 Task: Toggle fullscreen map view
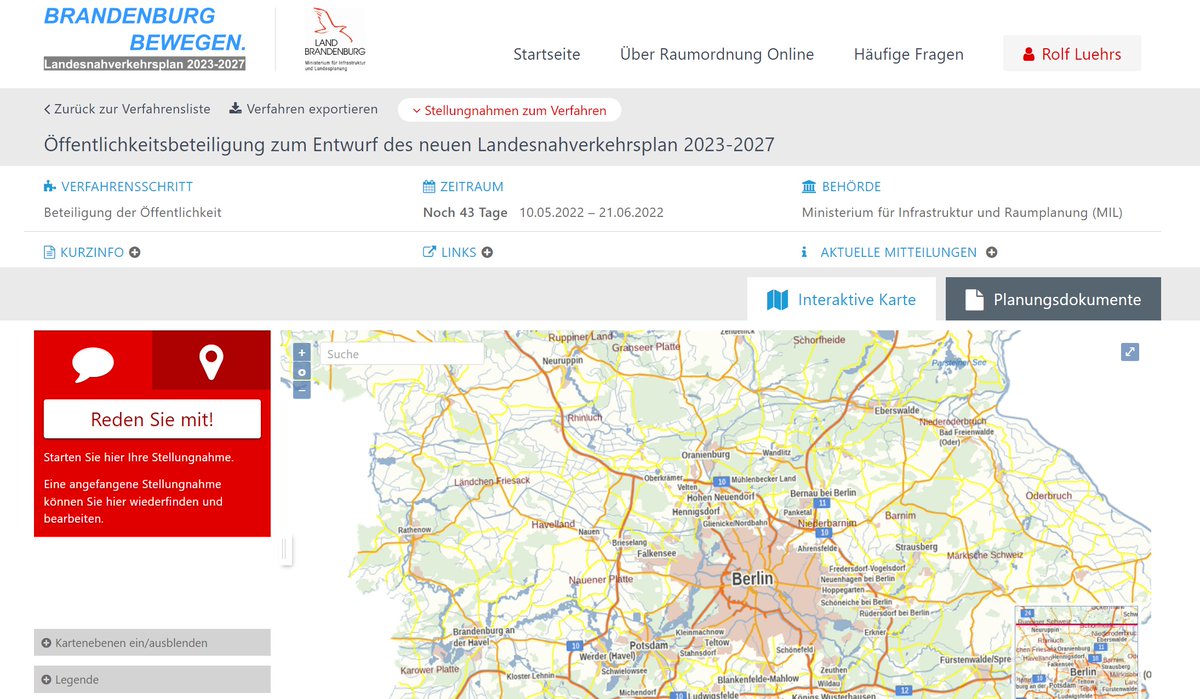(x=1130, y=352)
